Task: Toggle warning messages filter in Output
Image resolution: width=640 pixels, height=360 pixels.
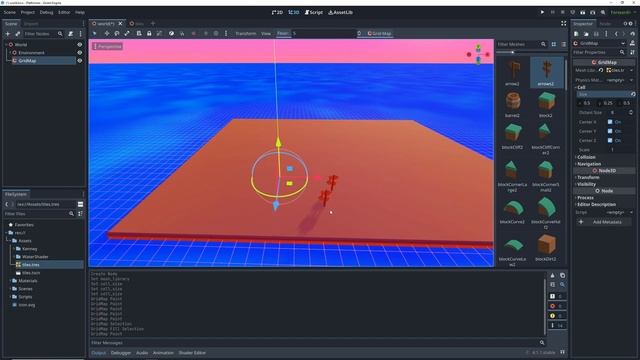Action: click(x=557, y=316)
